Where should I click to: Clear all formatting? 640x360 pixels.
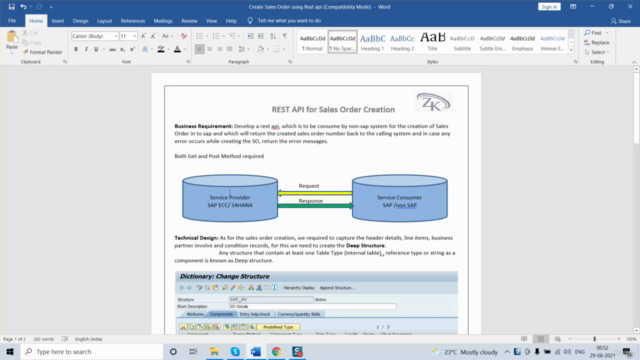click(184, 36)
